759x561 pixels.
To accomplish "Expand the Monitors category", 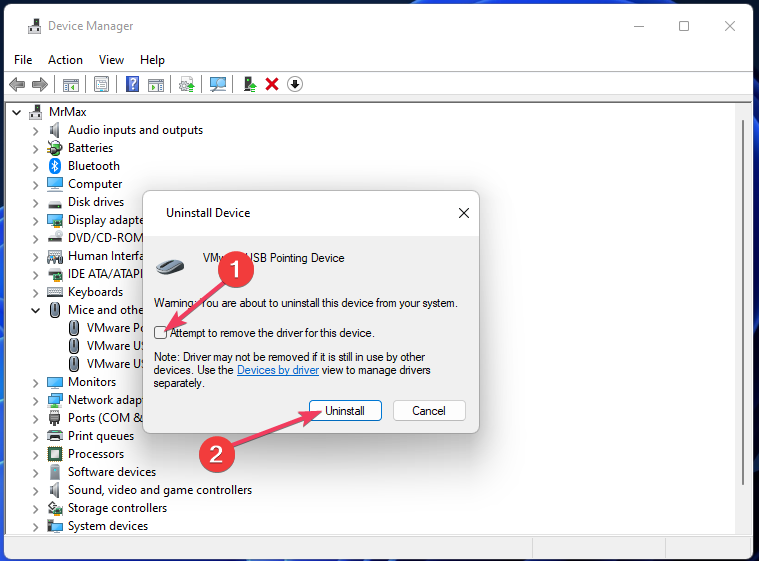I will pyautogui.click(x=35, y=383).
